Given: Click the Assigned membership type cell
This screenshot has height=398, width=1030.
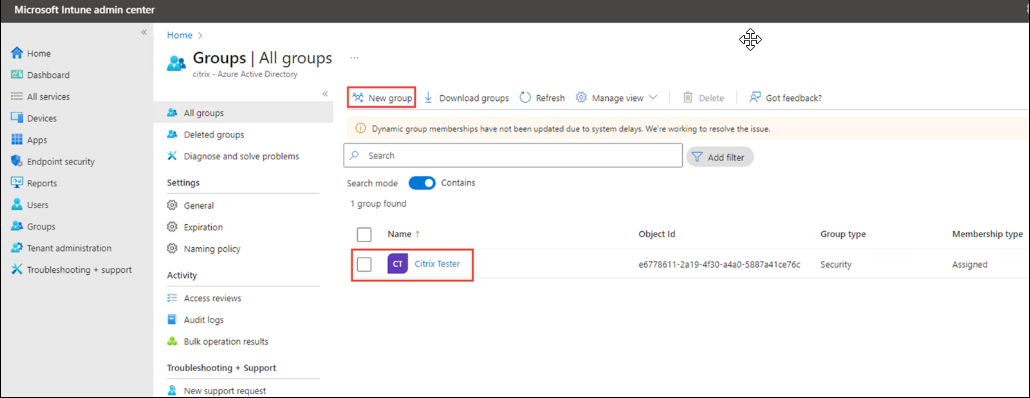Looking at the screenshot, I should (x=970, y=265).
